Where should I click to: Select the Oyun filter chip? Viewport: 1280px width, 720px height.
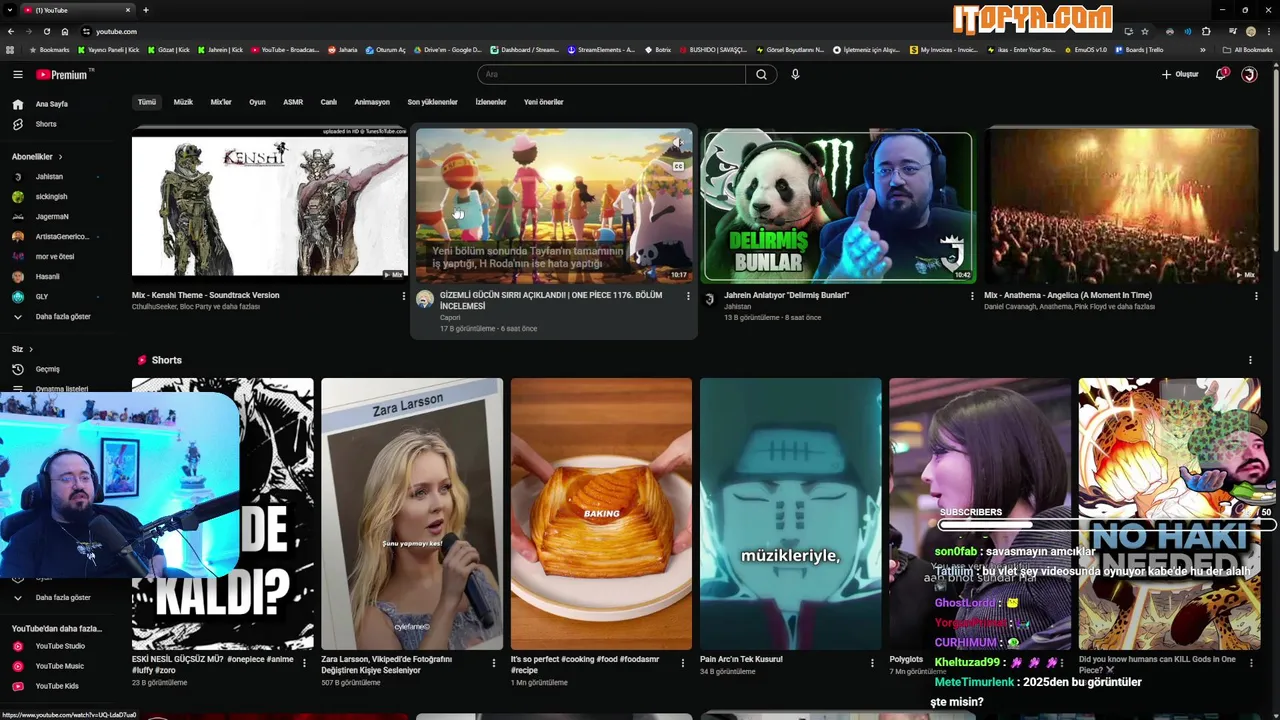coord(257,102)
